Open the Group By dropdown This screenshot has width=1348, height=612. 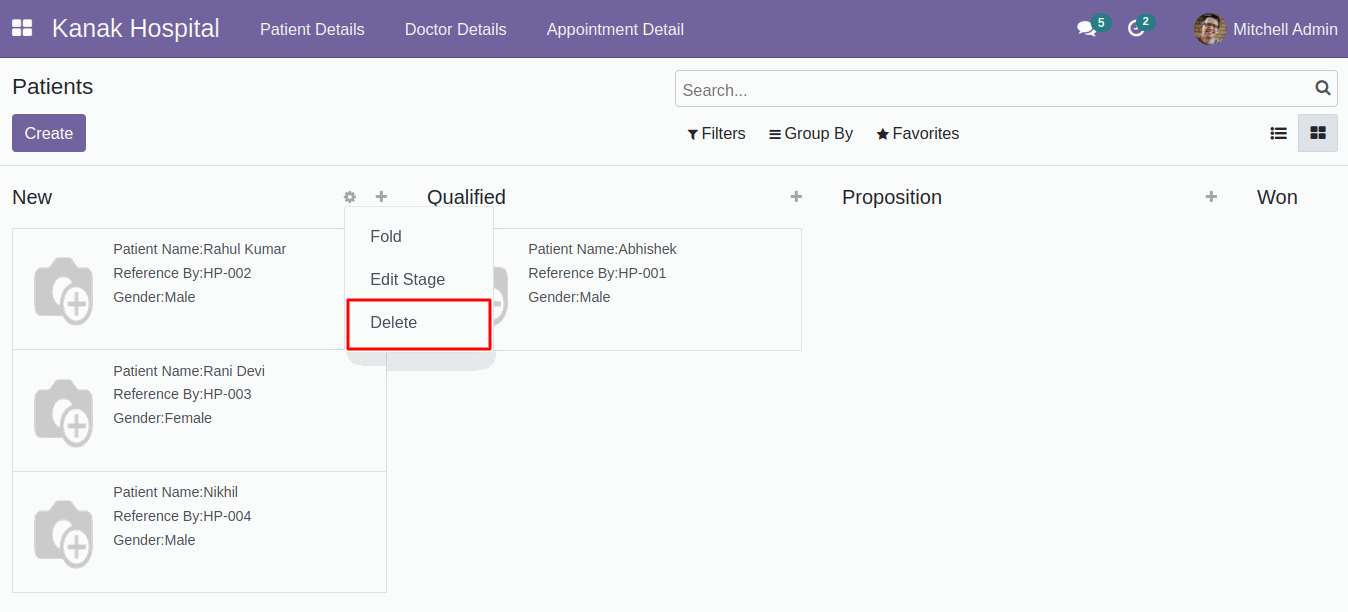point(811,133)
